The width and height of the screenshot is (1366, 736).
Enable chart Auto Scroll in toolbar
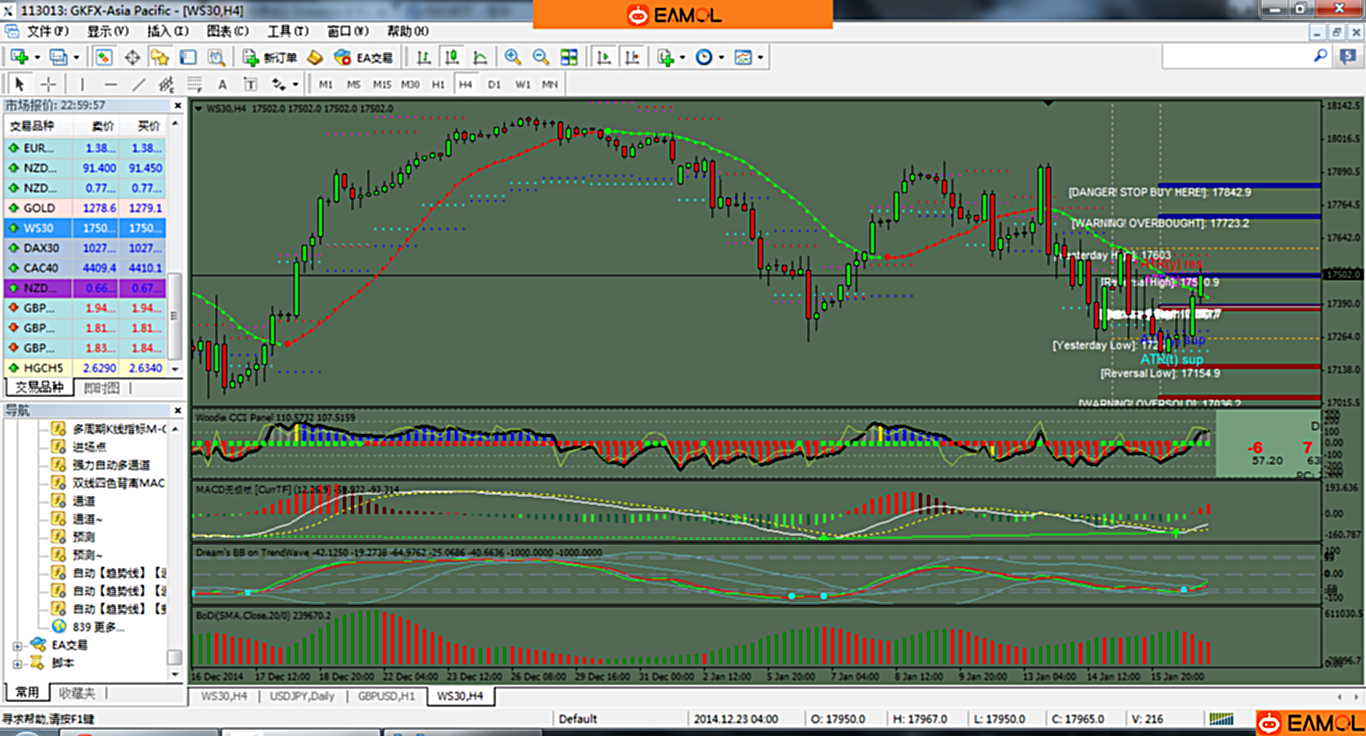603,58
